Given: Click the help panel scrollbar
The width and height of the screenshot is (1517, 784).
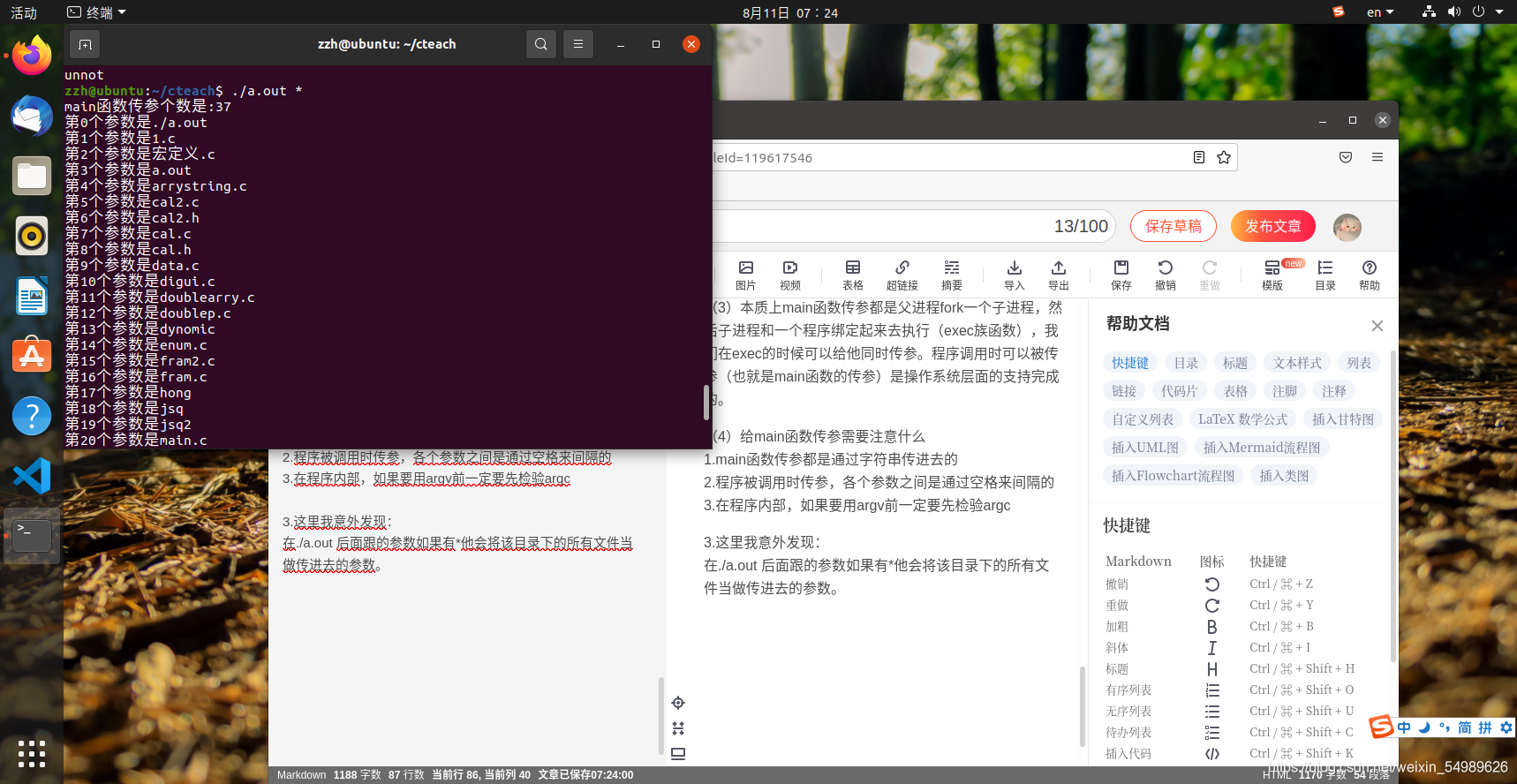Looking at the screenshot, I should pos(1393,505).
